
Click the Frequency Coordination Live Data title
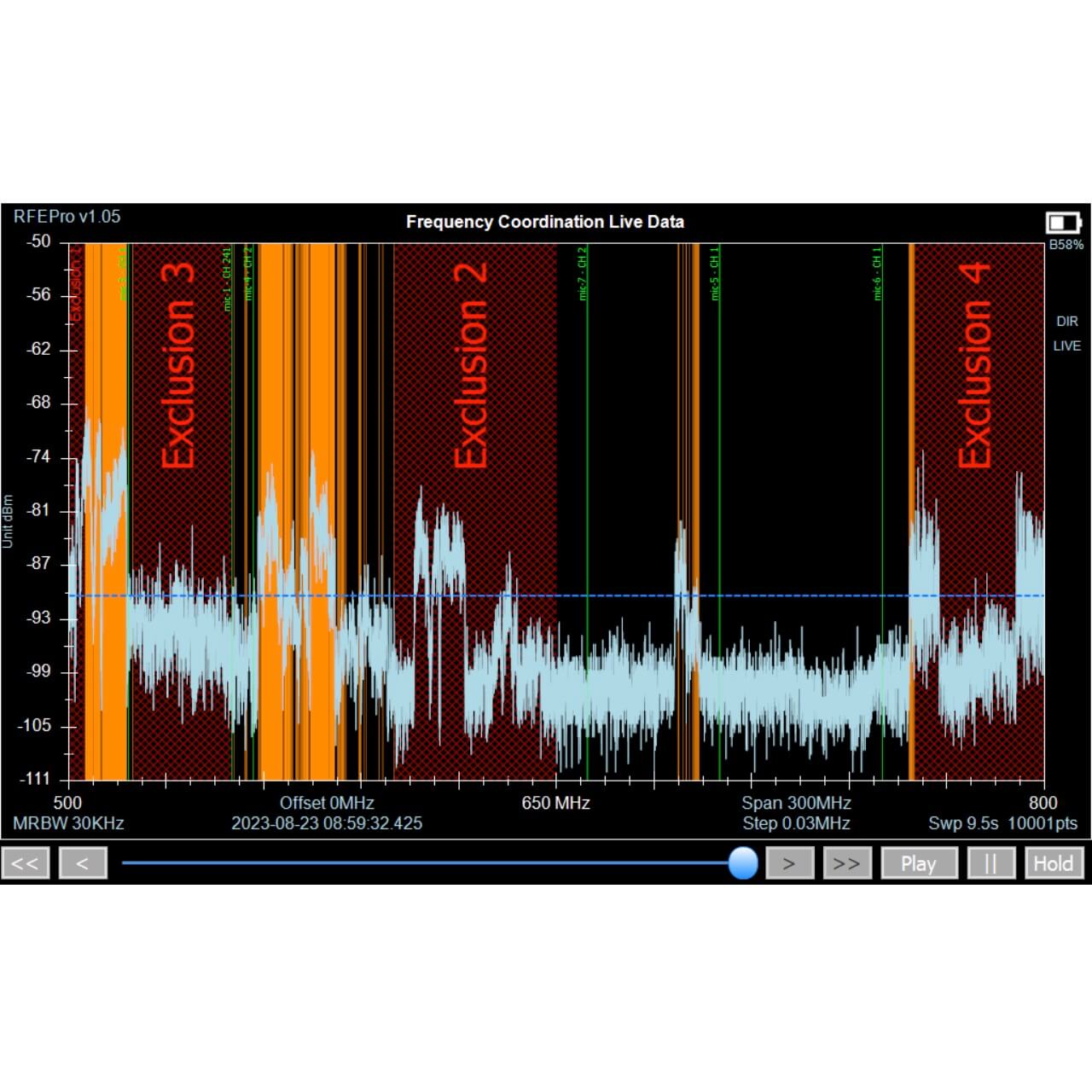pyautogui.click(x=545, y=222)
